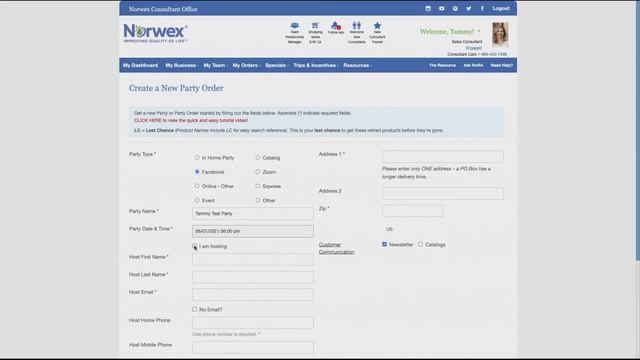Select Online - Other party type
The width and height of the screenshot is (640, 360).
tap(197, 186)
